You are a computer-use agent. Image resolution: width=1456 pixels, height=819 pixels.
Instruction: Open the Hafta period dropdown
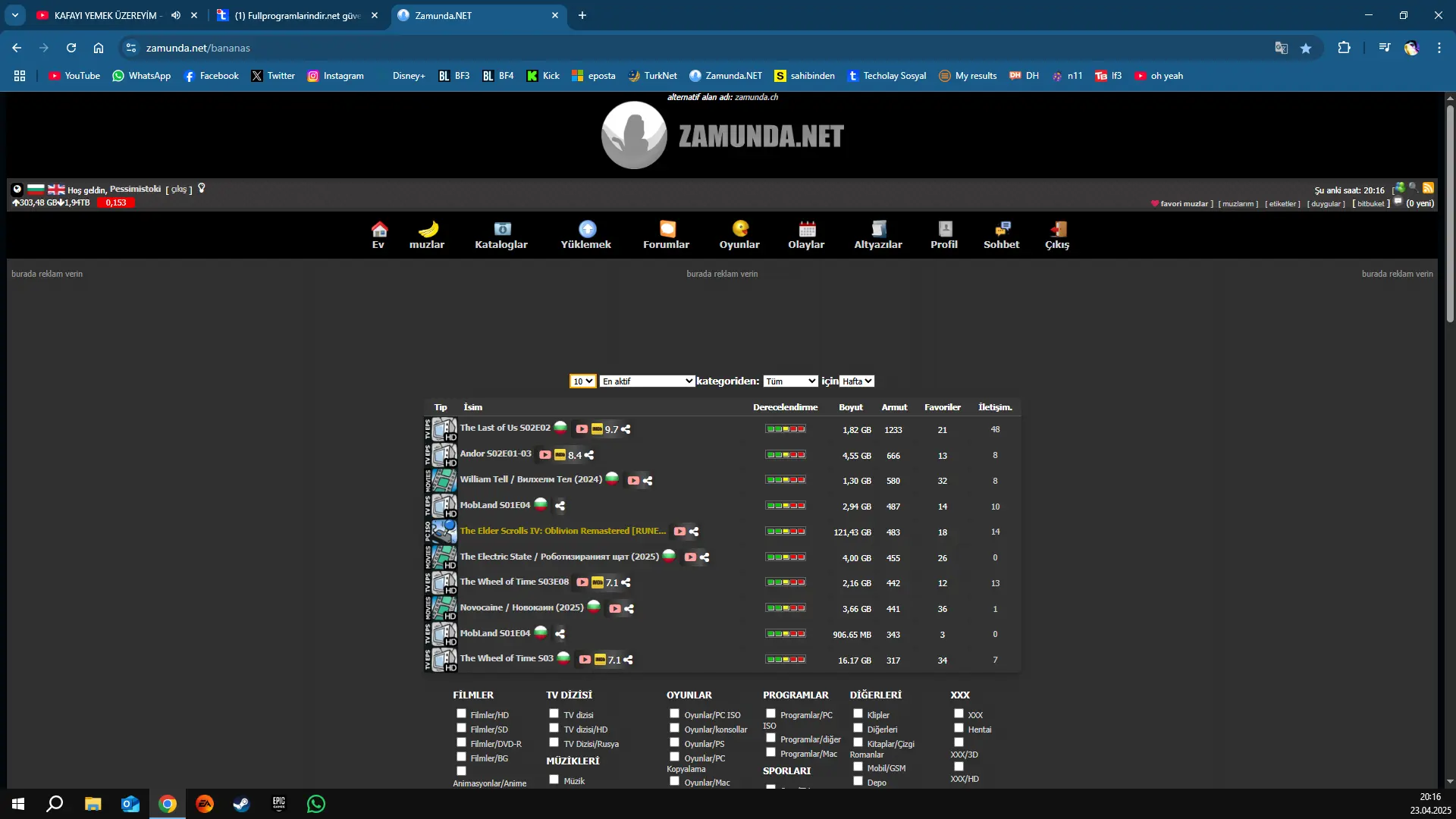coord(858,381)
